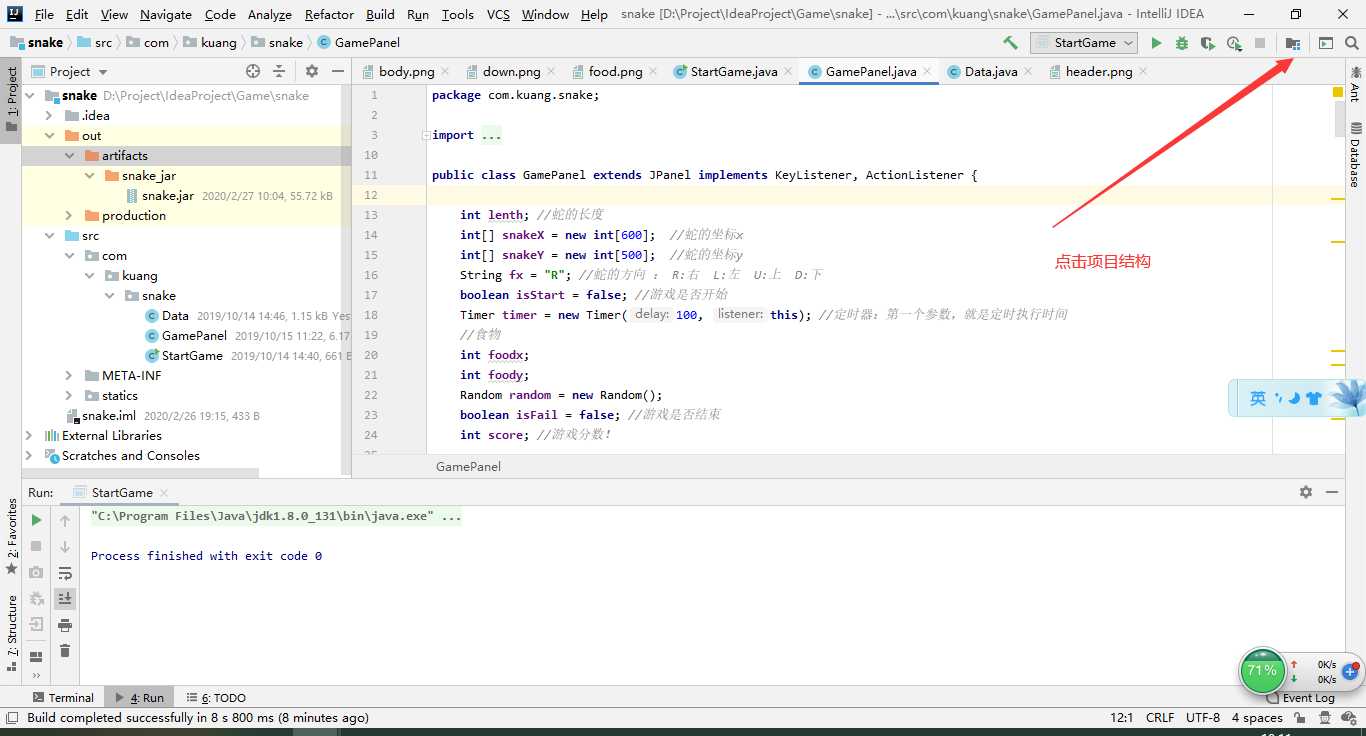
Task: Click the locate/scroll-from-source target icon in the Project panel
Action: [253, 71]
